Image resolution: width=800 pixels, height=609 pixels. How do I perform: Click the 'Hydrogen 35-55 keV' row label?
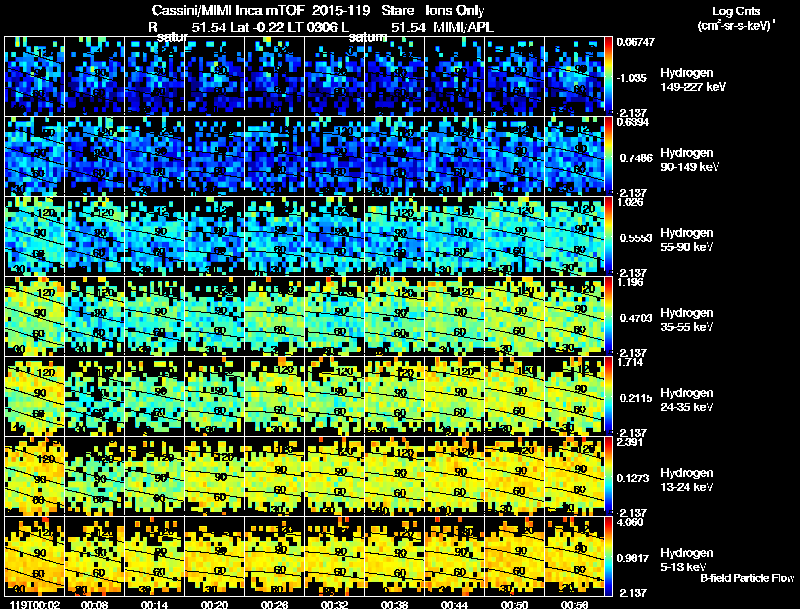click(687, 320)
